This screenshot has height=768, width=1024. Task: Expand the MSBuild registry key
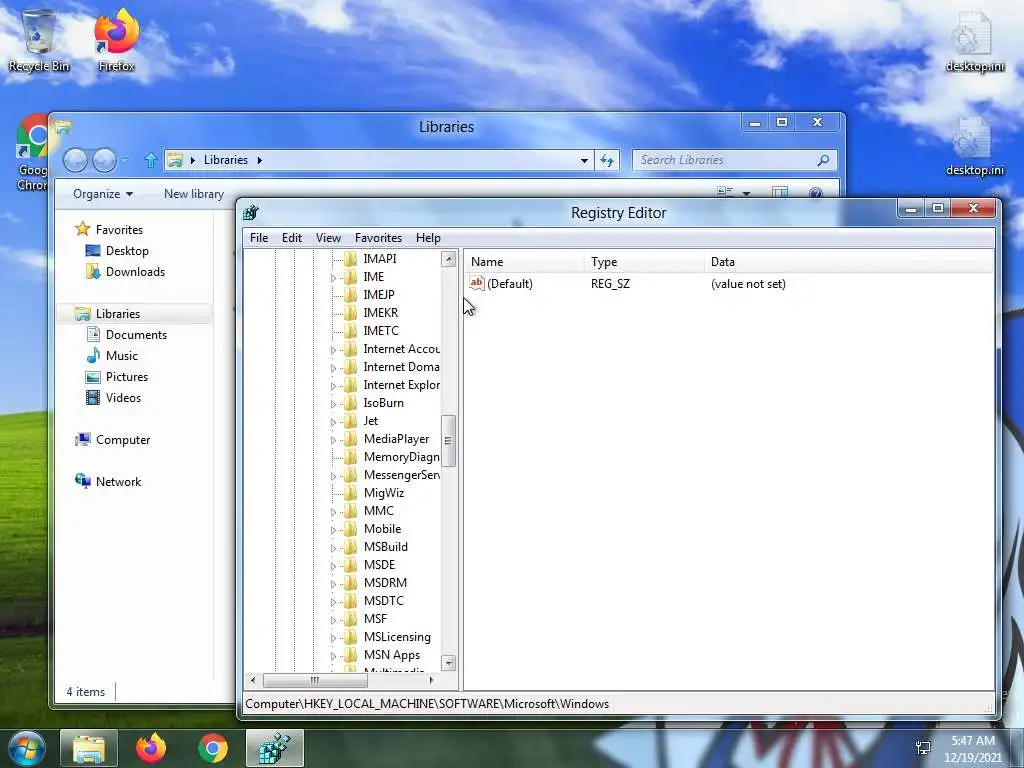333,548
